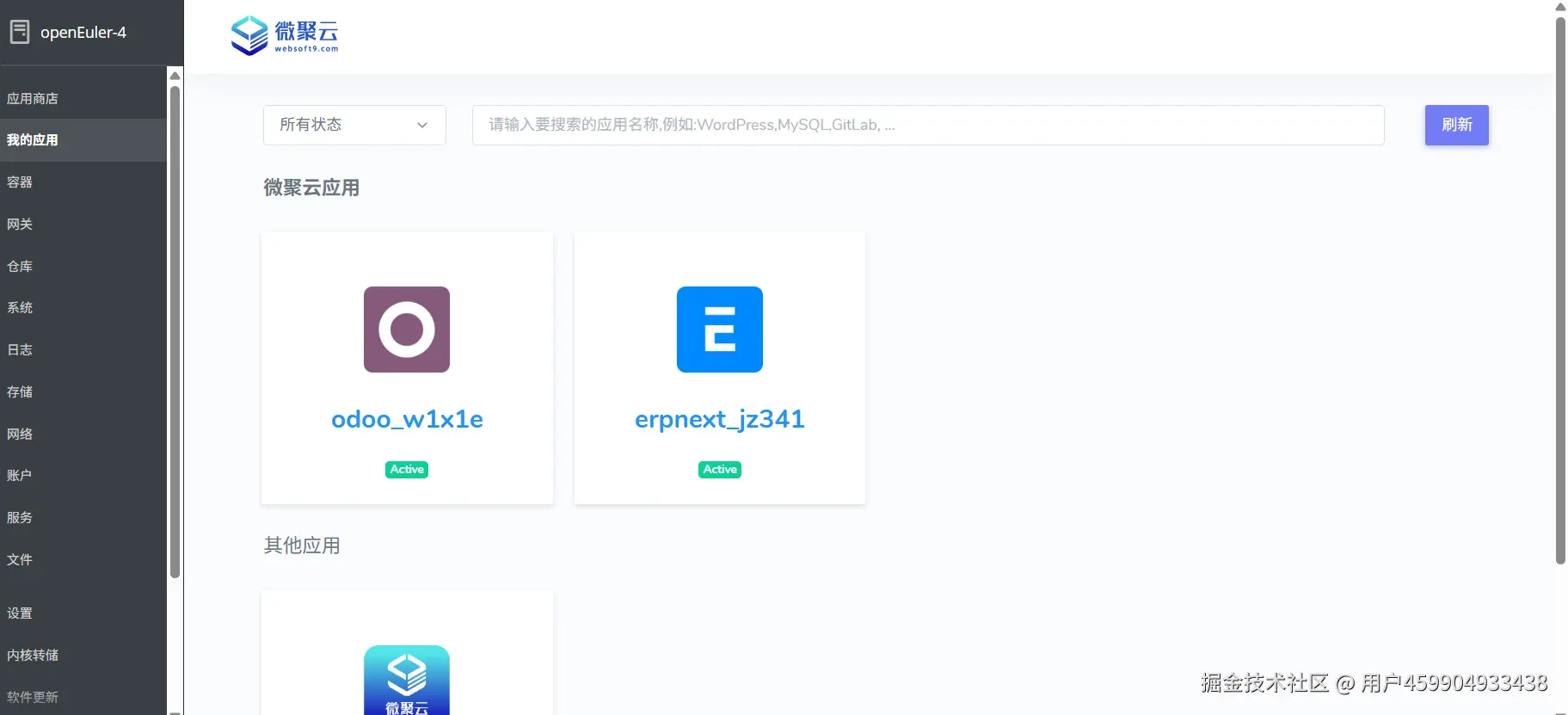1568x715 pixels.
Task: Click the Active badge under erpnext_jz341
Action: (x=720, y=470)
